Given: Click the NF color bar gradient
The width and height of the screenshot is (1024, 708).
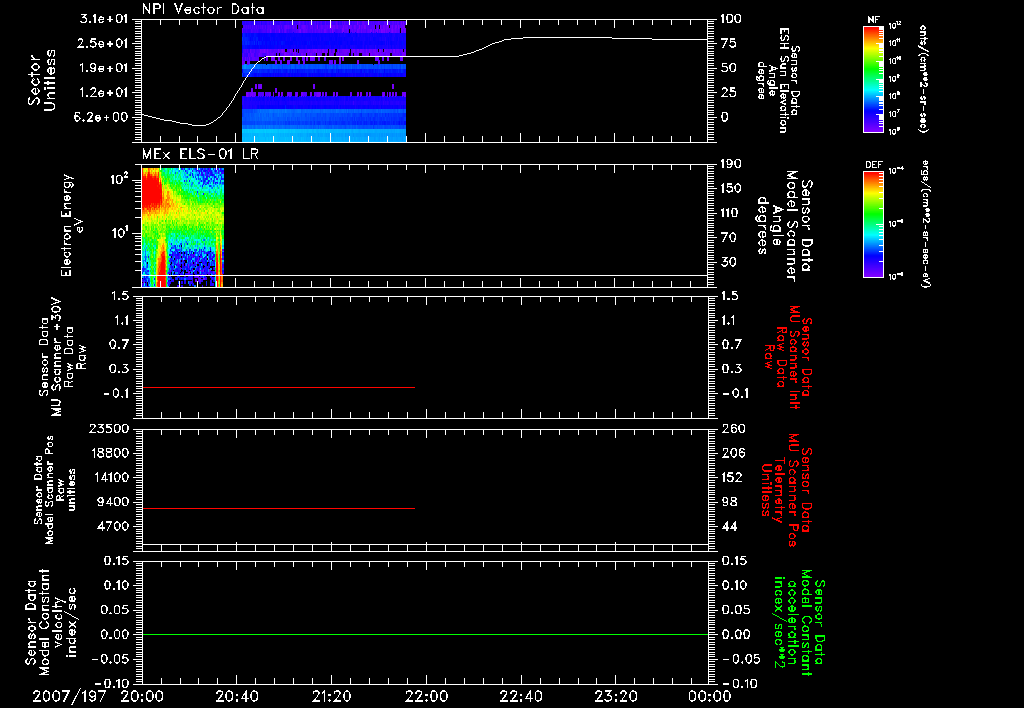Looking at the screenshot, I should click(x=873, y=79).
